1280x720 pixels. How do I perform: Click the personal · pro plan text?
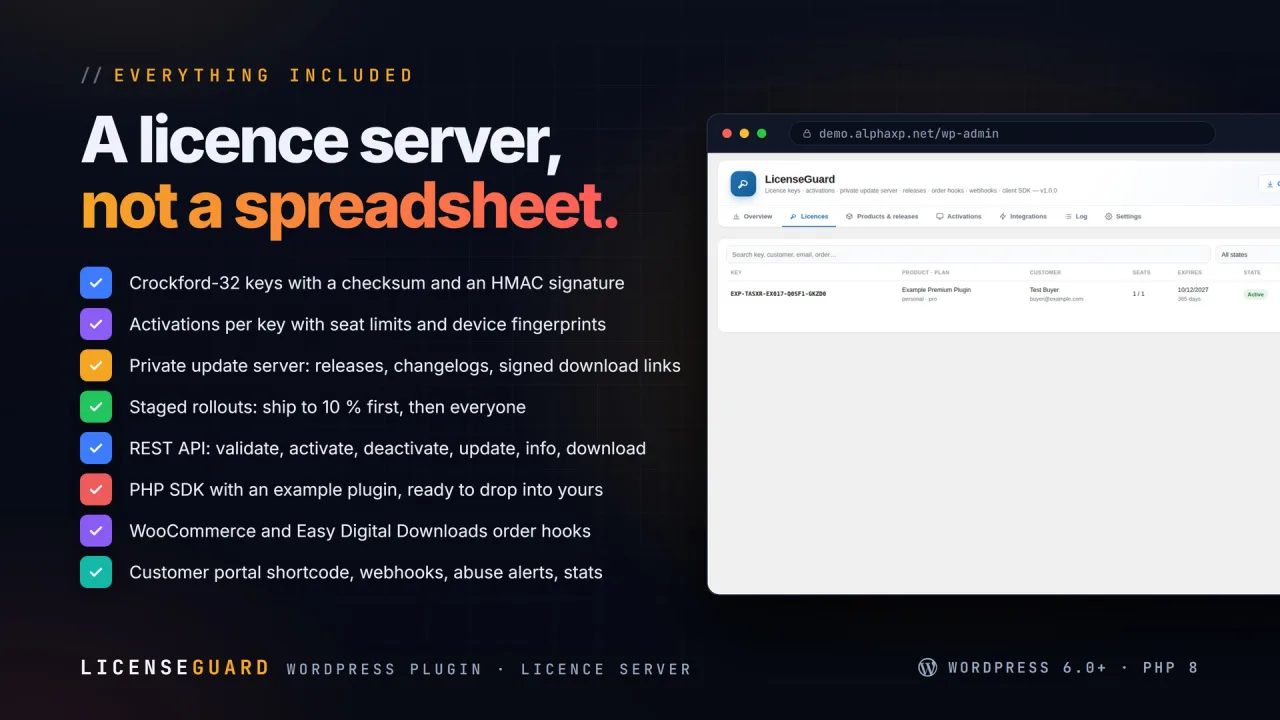pos(919,299)
